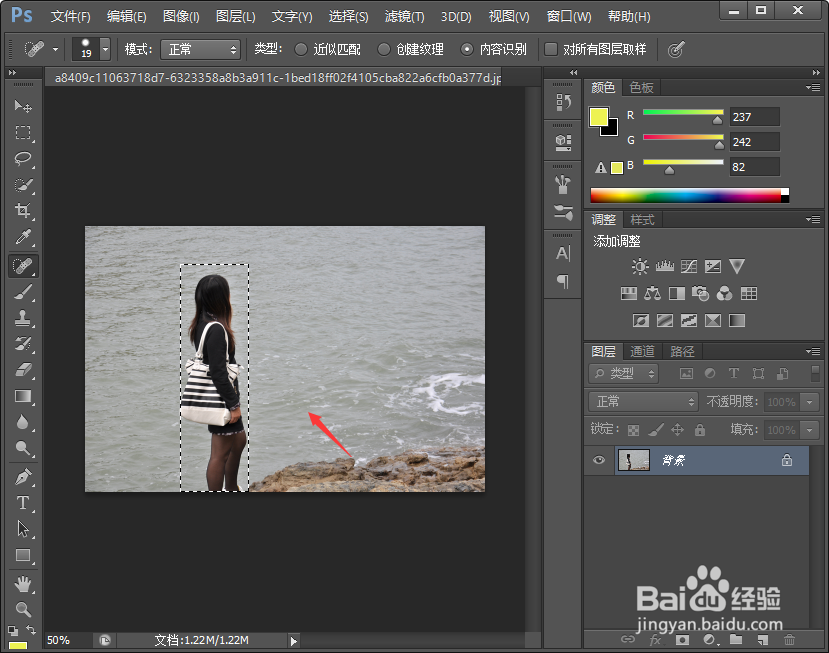
Task: Open the 填充 slider dropdown
Action: coord(810,430)
